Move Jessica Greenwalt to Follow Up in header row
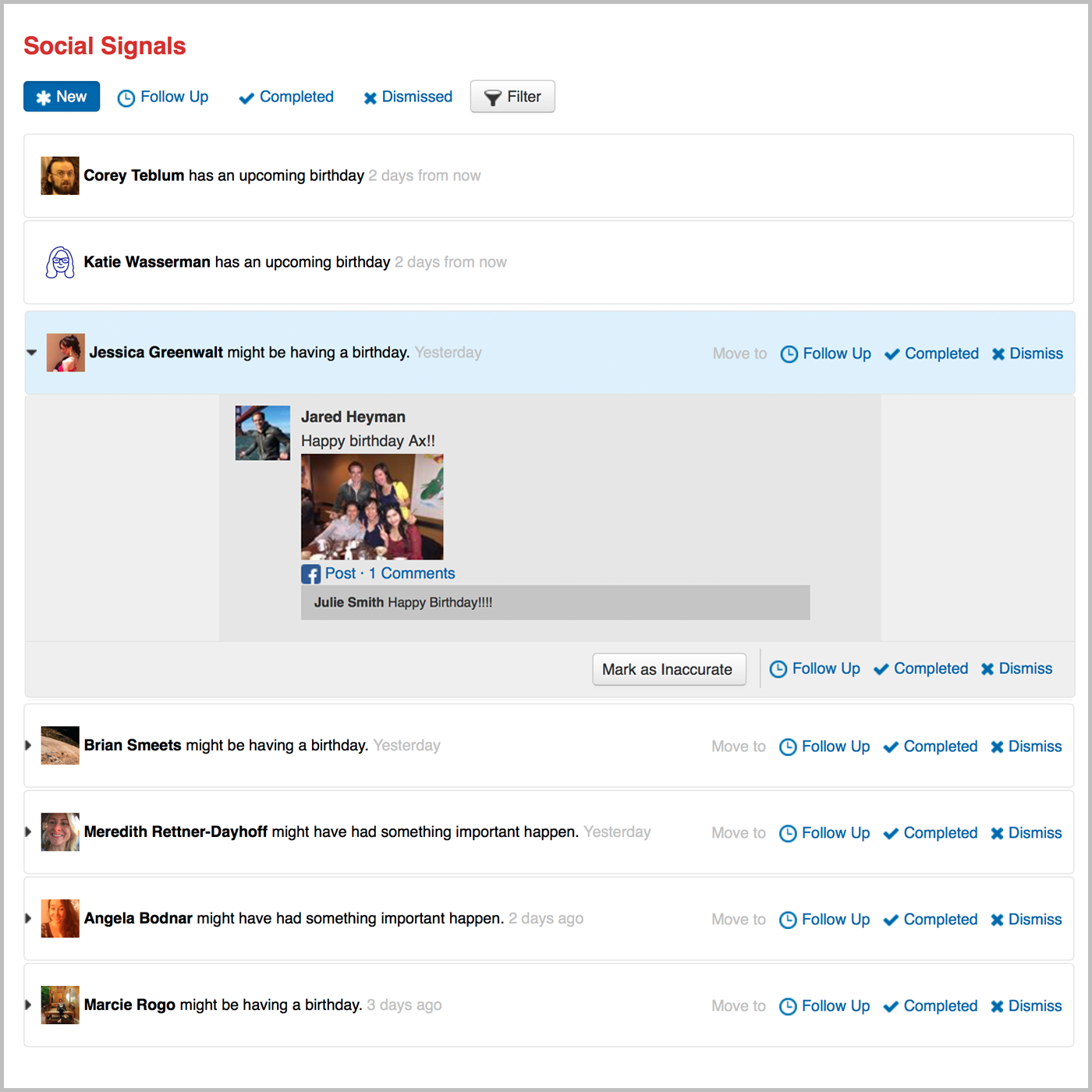The image size is (1092, 1092). tap(826, 353)
